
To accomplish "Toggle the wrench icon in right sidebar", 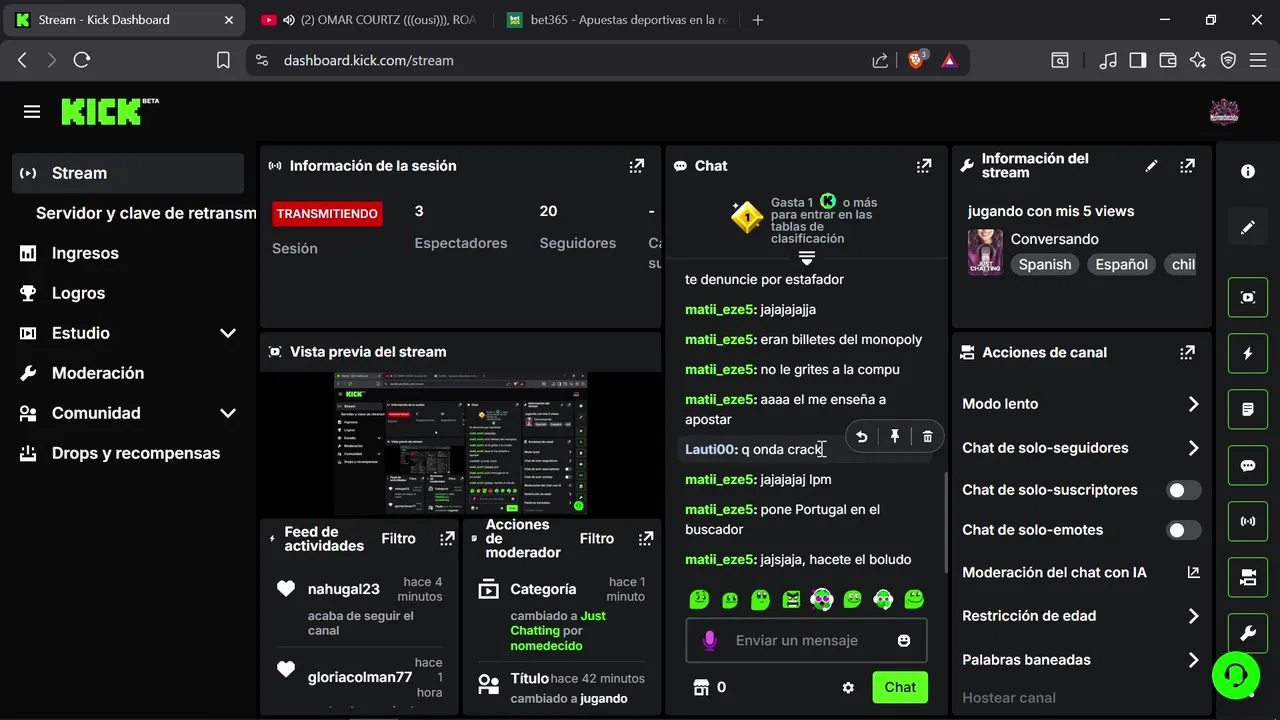I will pyautogui.click(x=1248, y=633).
